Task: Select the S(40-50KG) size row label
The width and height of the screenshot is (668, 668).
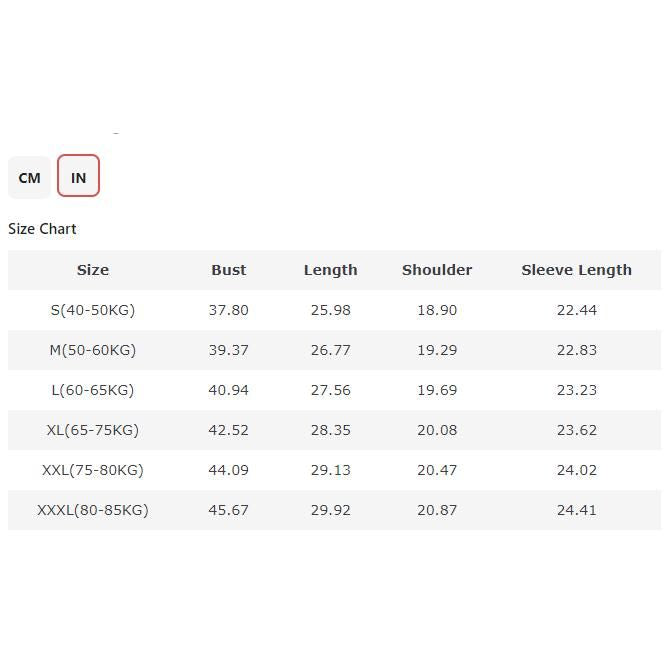Action: pyautogui.click(x=93, y=310)
